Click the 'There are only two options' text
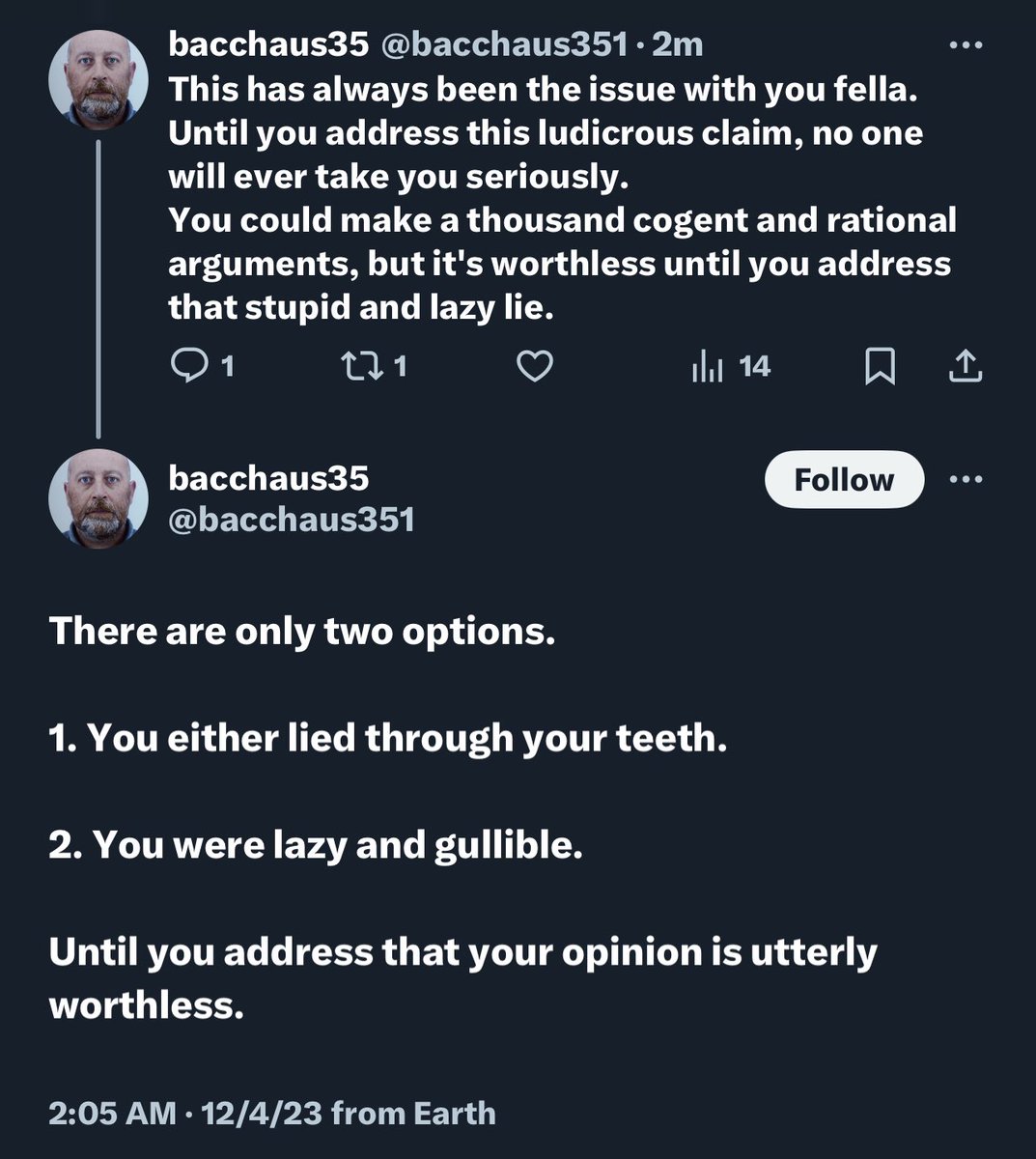The height and width of the screenshot is (1159, 1036). (302, 631)
